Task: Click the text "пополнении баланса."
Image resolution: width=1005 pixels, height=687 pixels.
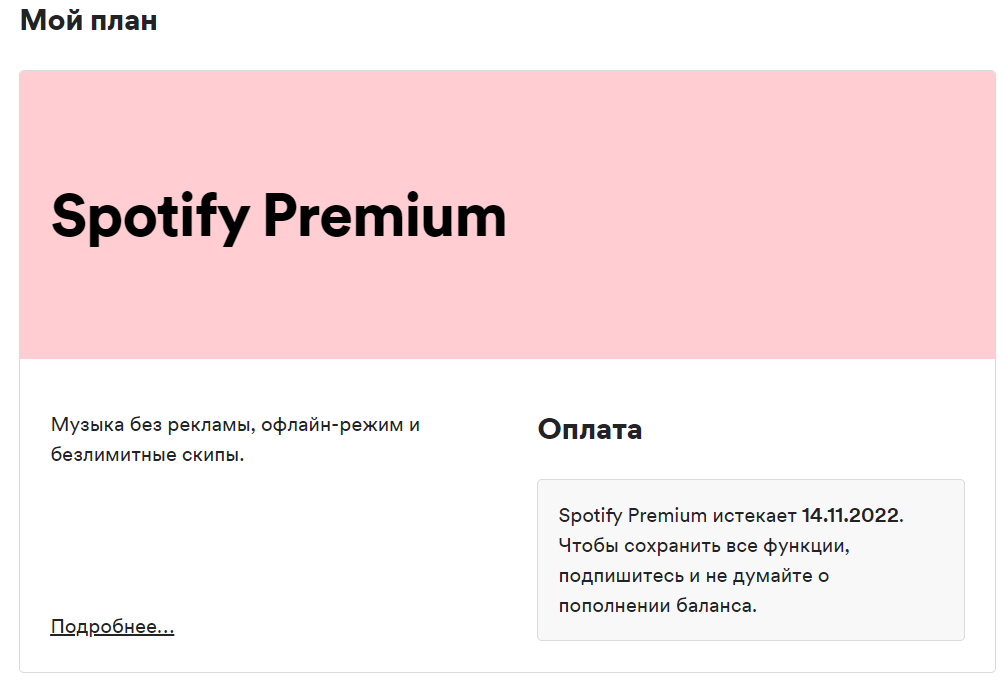Action: point(657,606)
